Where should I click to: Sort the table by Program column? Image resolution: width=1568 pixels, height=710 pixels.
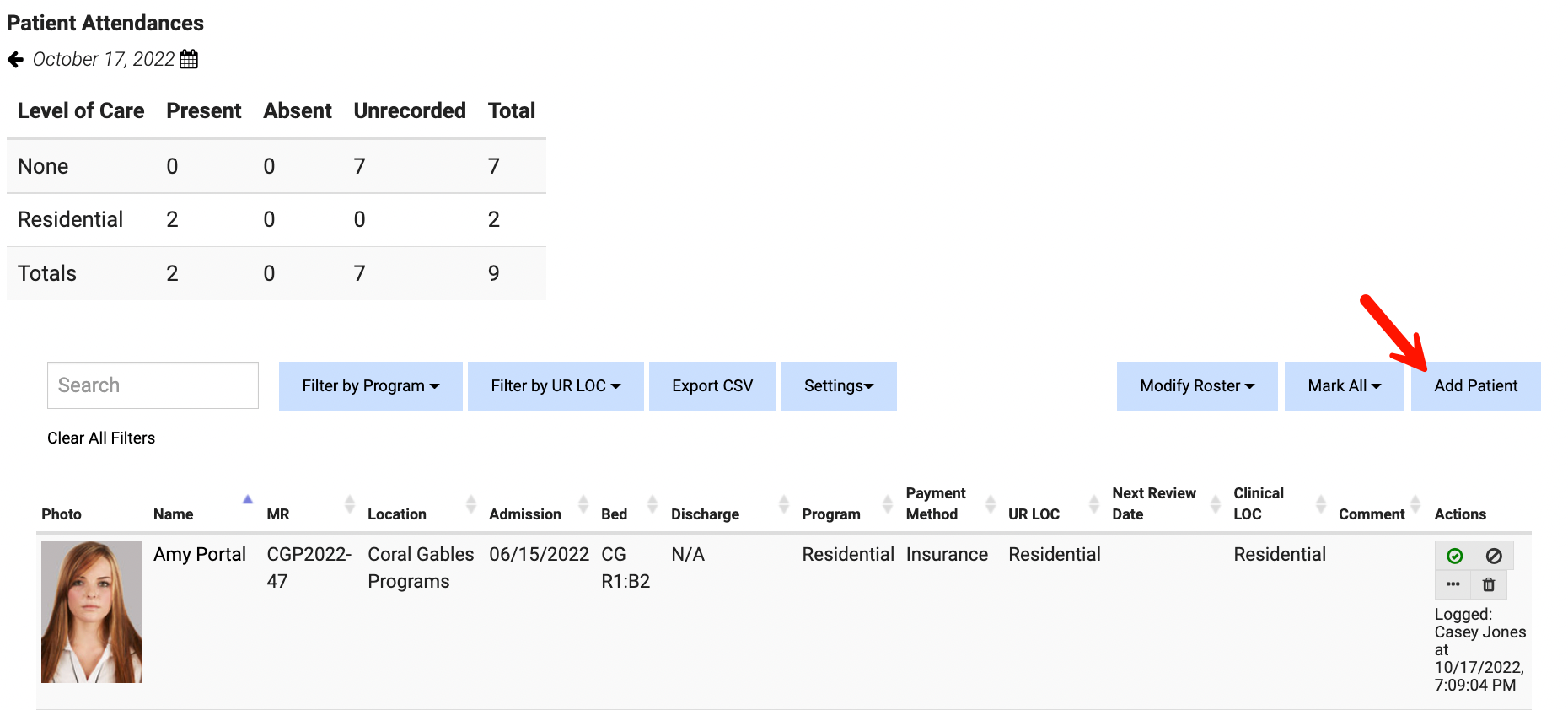point(830,514)
